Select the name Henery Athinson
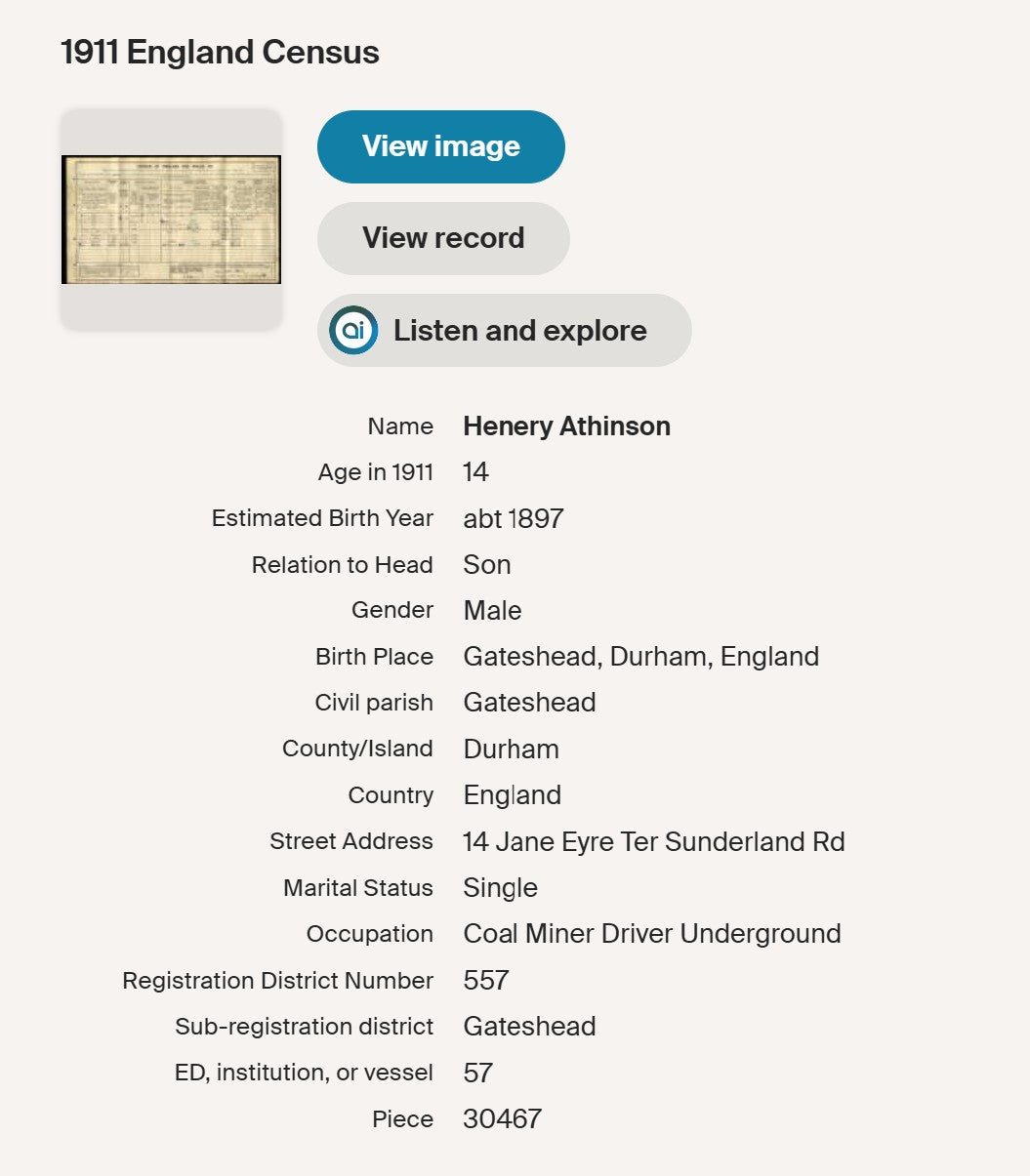The width and height of the screenshot is (1030, 1176). pos(566,426)
